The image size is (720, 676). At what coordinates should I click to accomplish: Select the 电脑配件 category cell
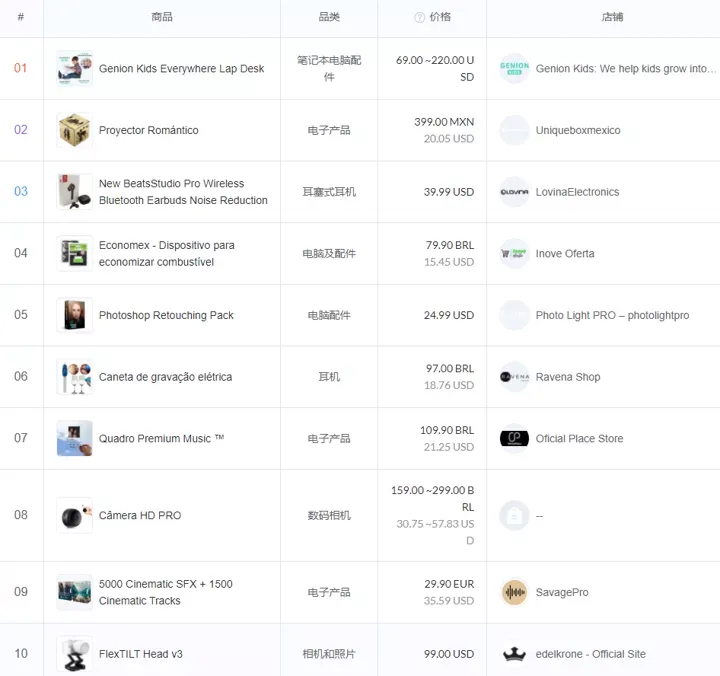[x=329, y=315]
